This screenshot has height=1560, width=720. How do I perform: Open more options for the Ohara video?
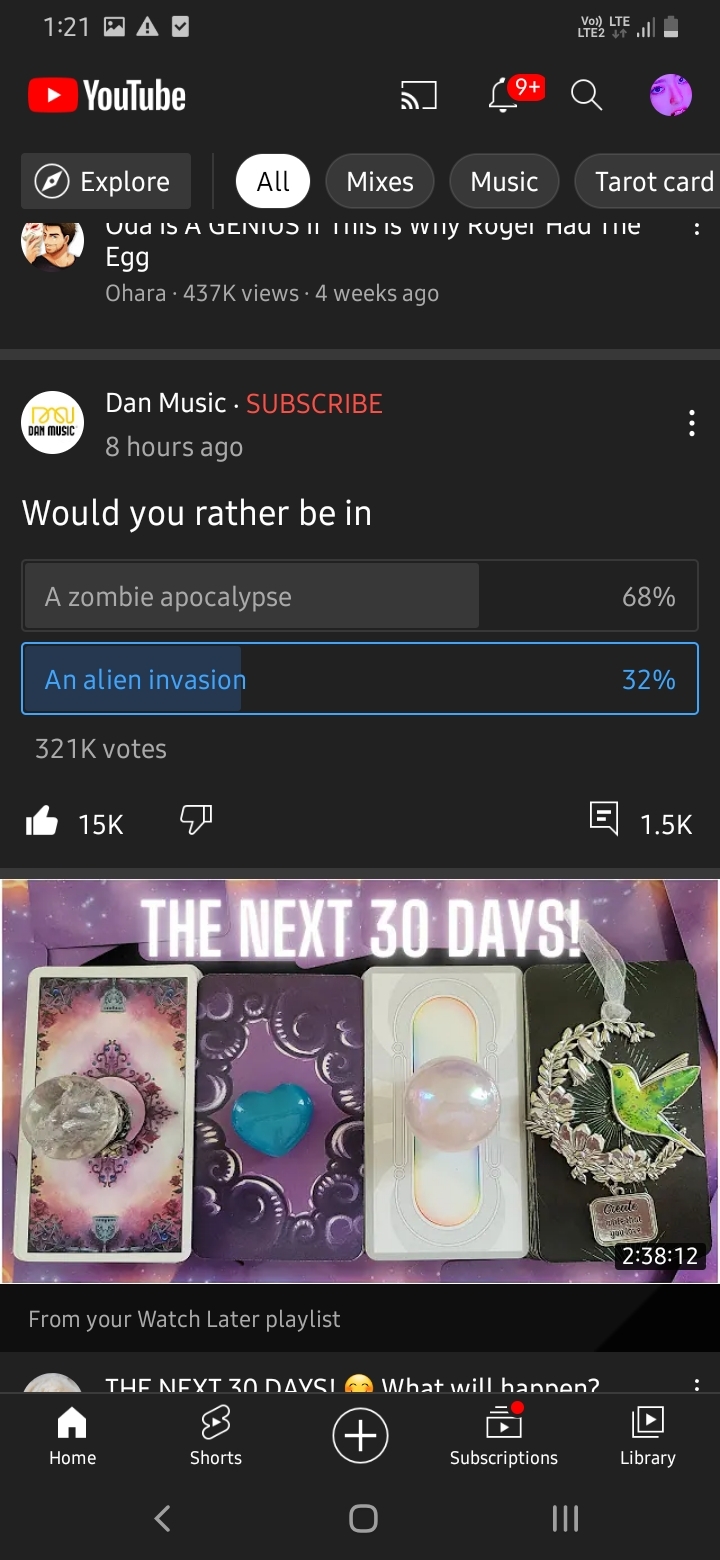click(x=696, y=228)
